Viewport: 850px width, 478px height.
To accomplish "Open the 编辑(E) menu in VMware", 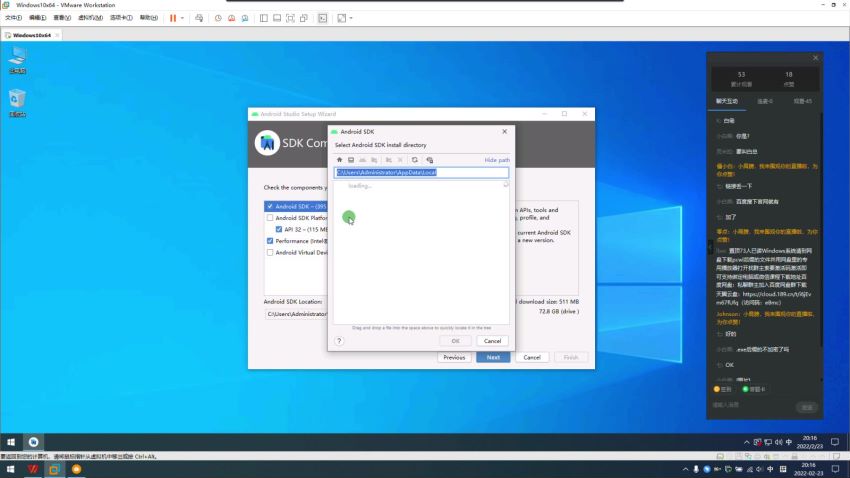I will tap(37, 18).
